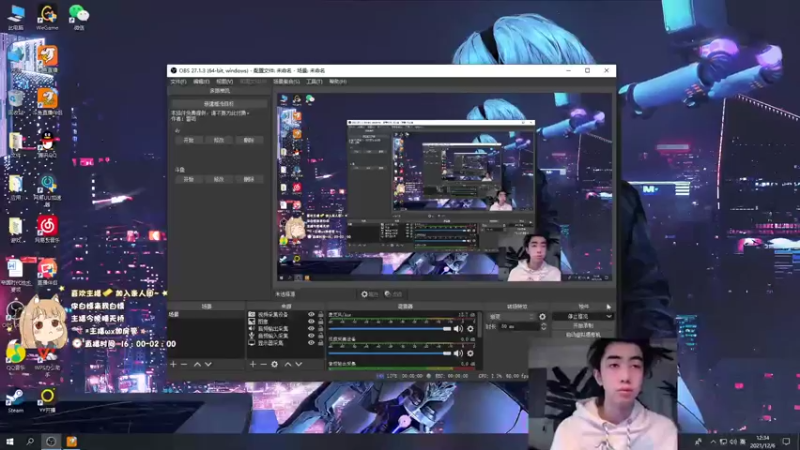Hide the 音频输出采集 source with its eye icon
Screen dimensions: 800x450
click(x=311, y=329)
